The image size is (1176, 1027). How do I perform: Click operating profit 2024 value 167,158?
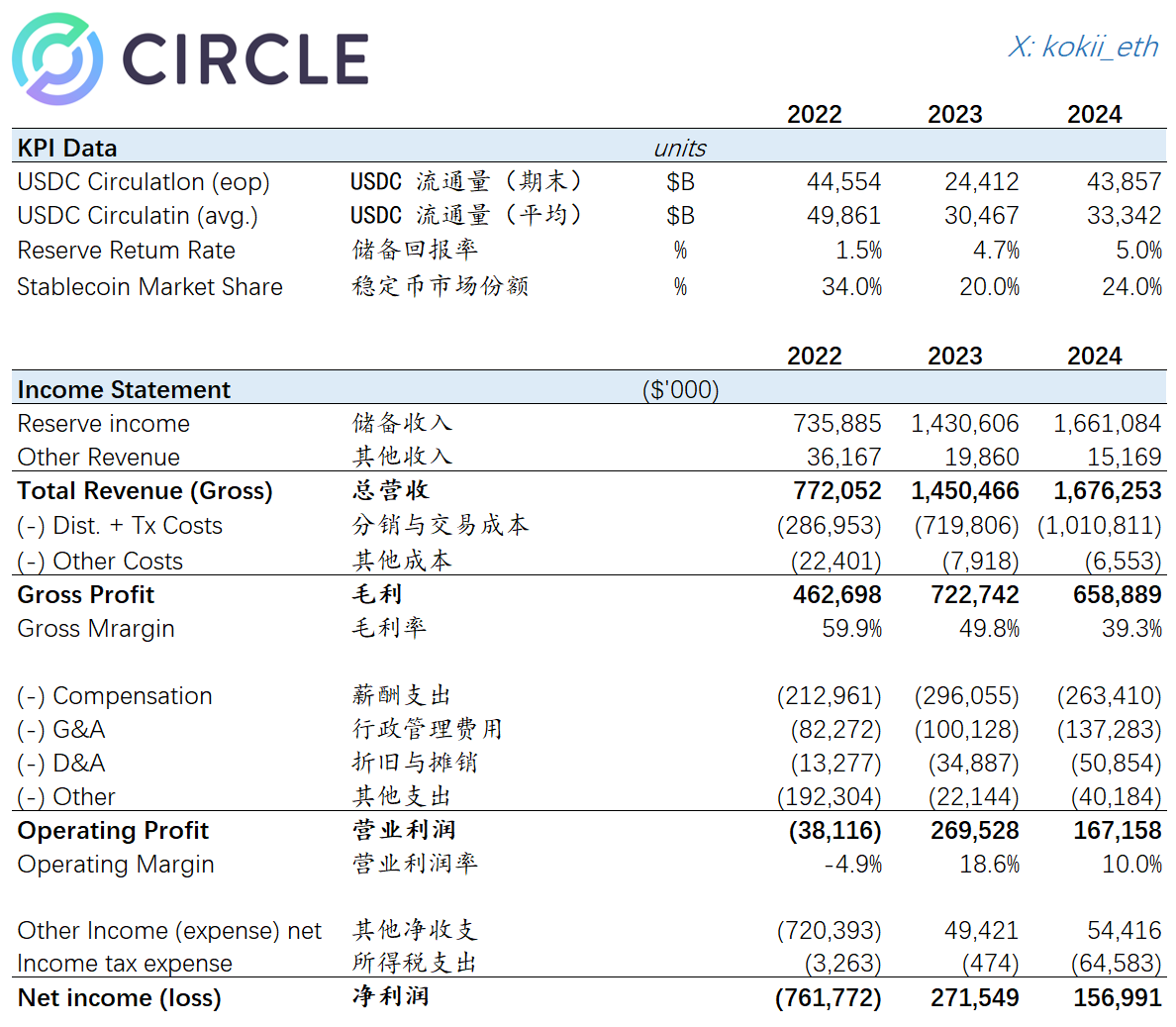click(1117, 831)
